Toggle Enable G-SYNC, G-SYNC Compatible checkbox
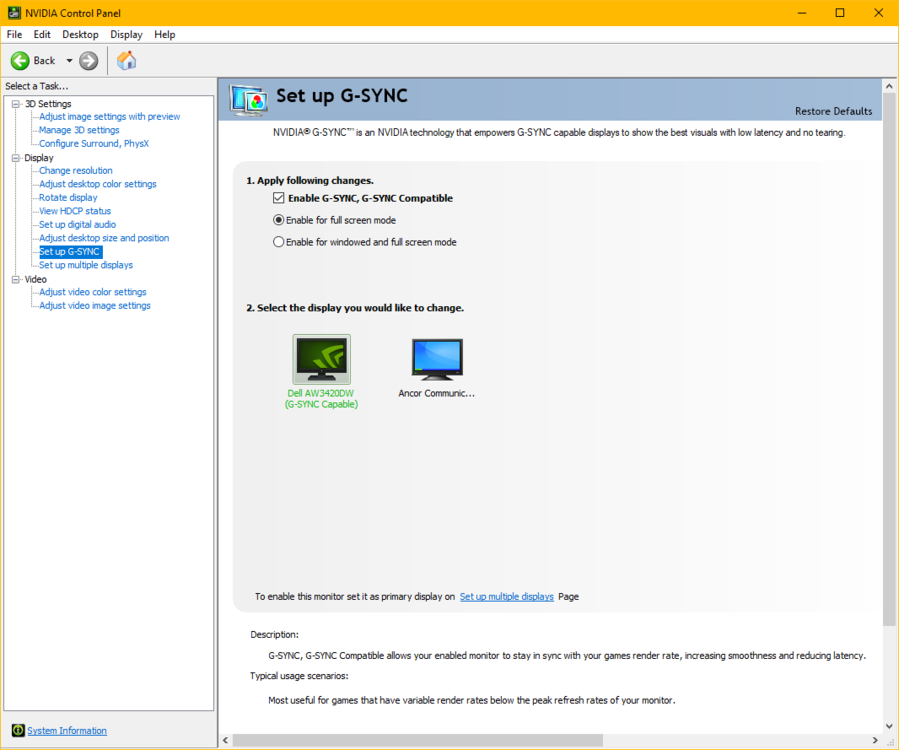The height and width of the screenshot is (750, 899). [279, 198]
